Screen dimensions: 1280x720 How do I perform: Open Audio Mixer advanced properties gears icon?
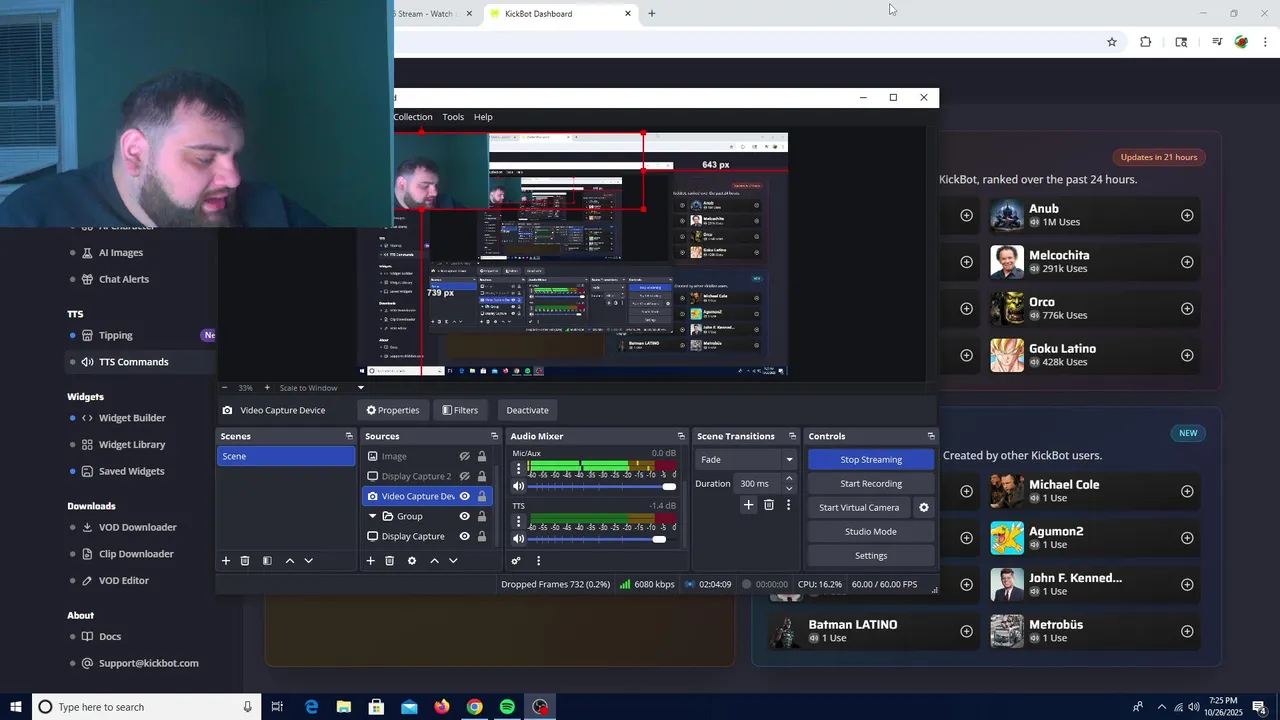[x=516, y=561]
